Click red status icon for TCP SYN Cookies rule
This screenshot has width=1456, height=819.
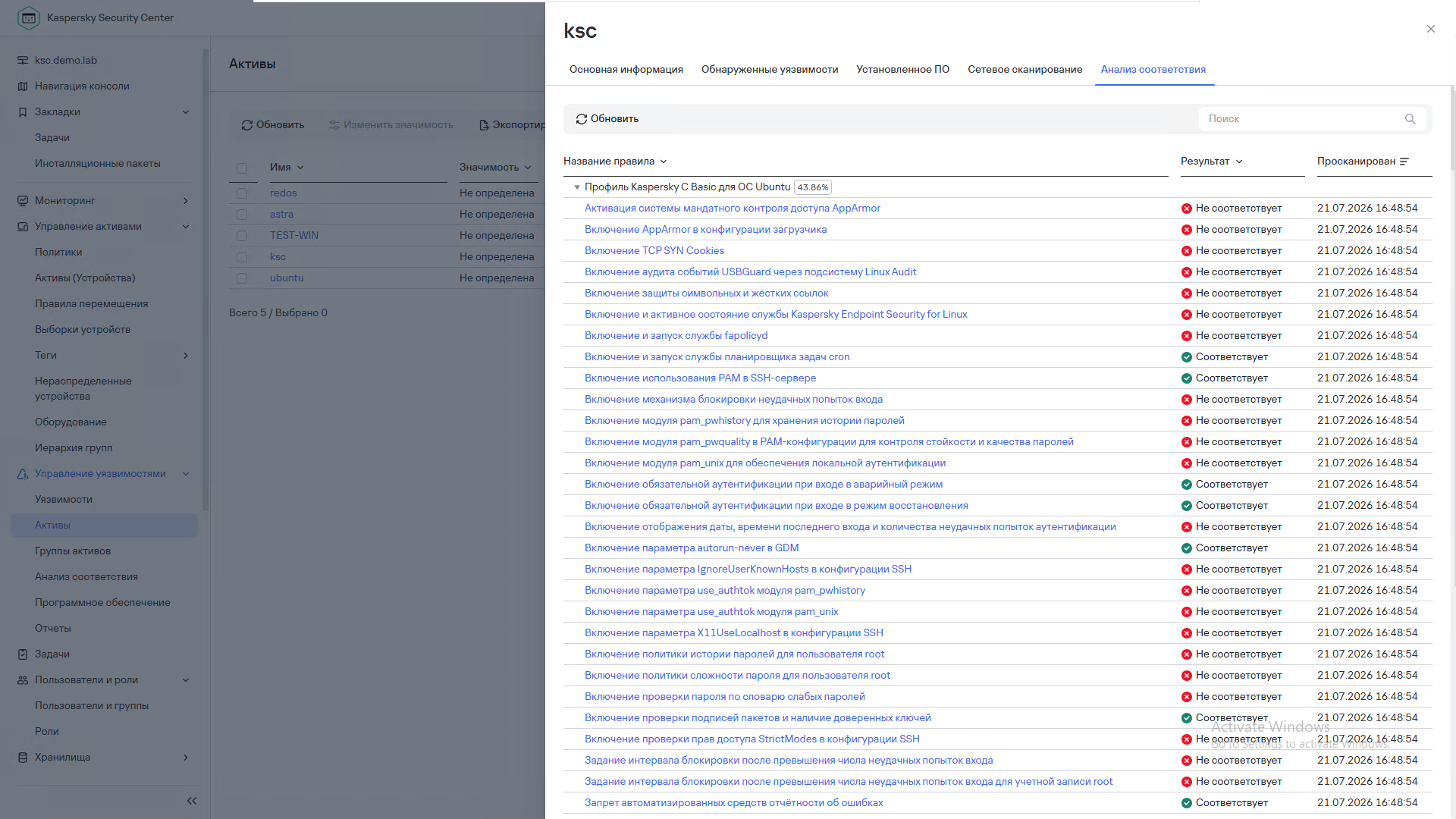1187,251
